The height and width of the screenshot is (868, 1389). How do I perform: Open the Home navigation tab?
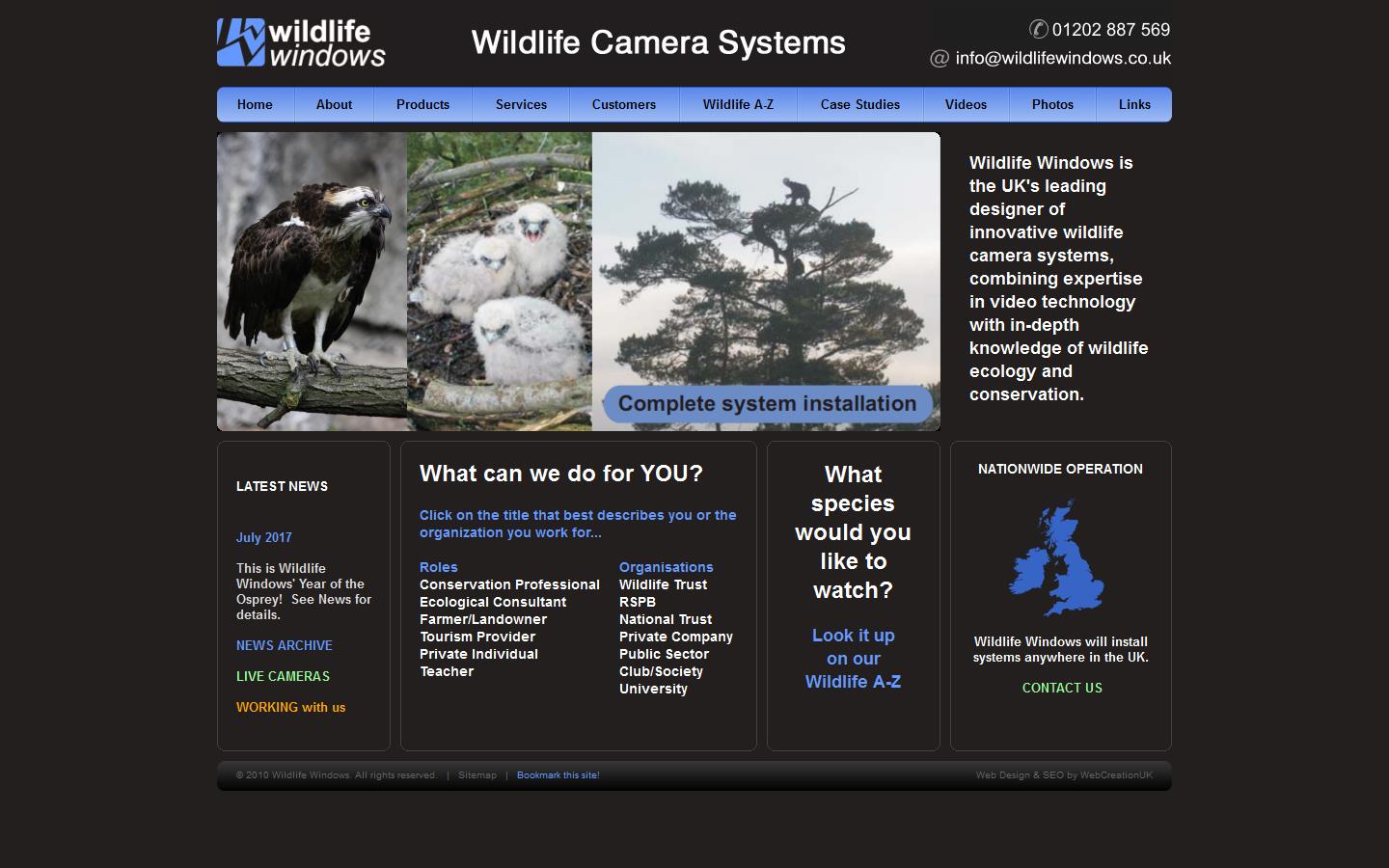tap(255, 104)
